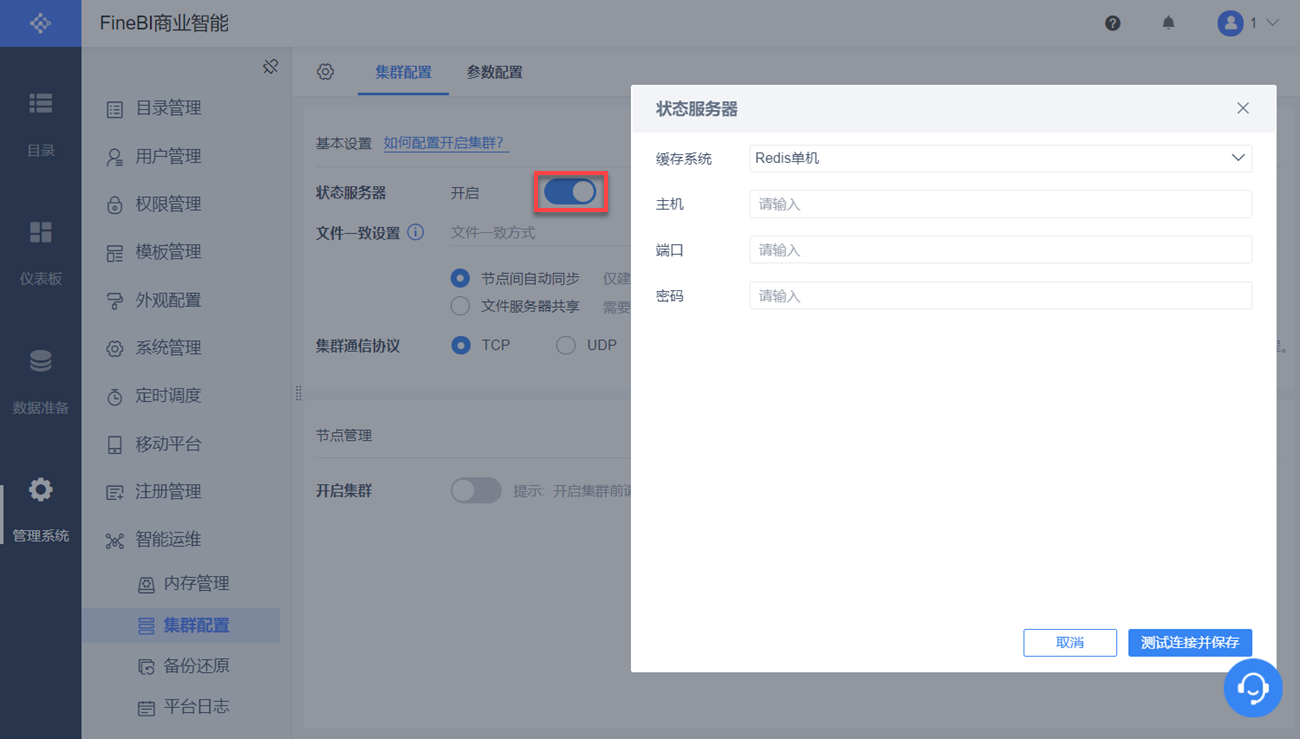Image resolution: width=1300 pixels, height=739 pixels.
Task: Click the sidebar resize handle dots
Action: [298, 393]
